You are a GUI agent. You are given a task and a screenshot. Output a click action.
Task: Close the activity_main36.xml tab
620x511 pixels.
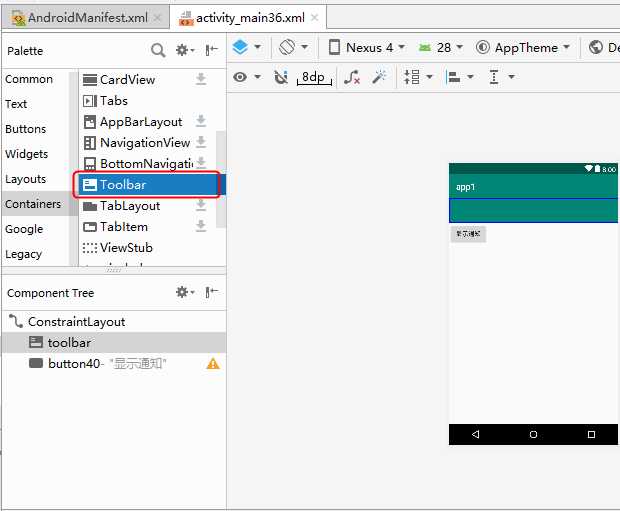click(315, 17)
